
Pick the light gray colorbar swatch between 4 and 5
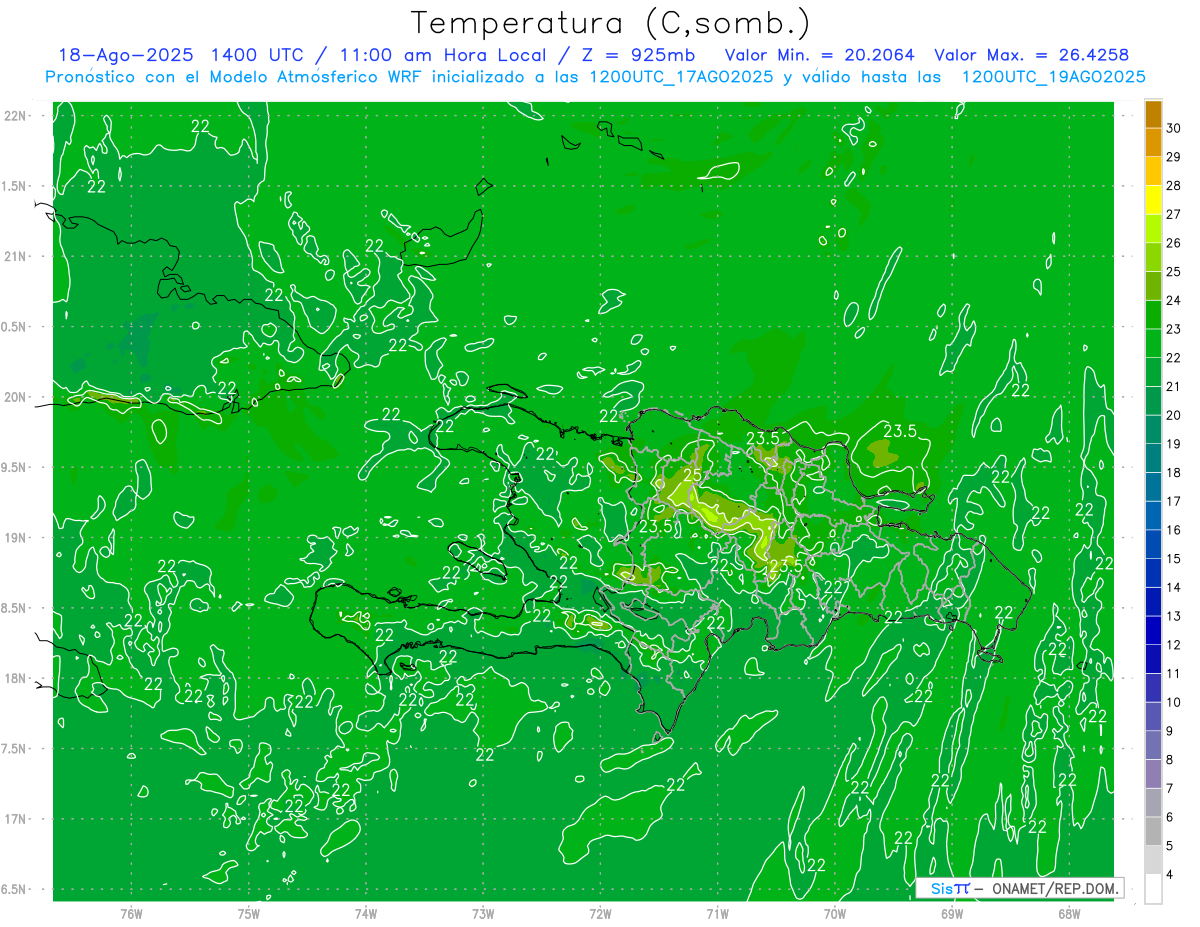click(x=1153, y=860)
